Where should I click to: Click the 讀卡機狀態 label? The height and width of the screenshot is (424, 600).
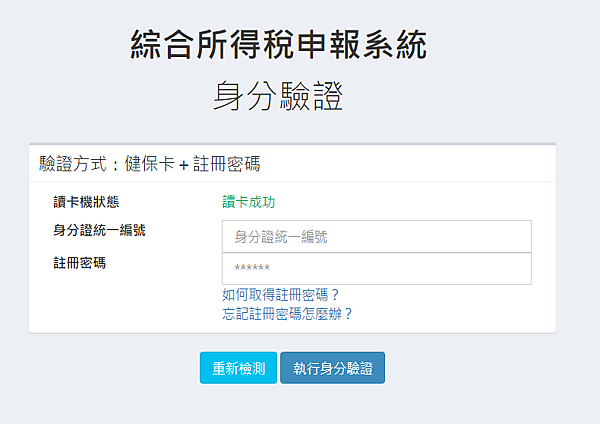(x=86, y=202)
